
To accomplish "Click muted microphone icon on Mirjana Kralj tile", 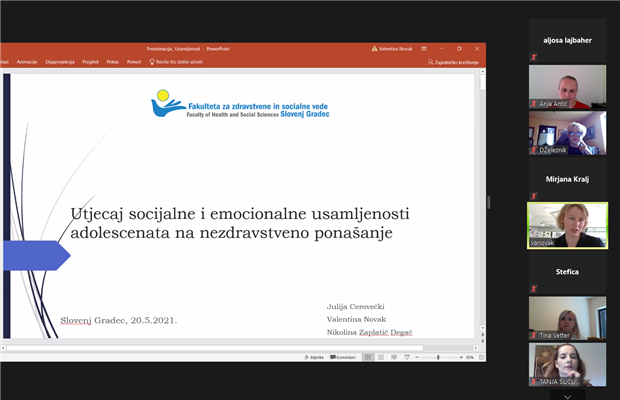I will [x=534, y=196].
